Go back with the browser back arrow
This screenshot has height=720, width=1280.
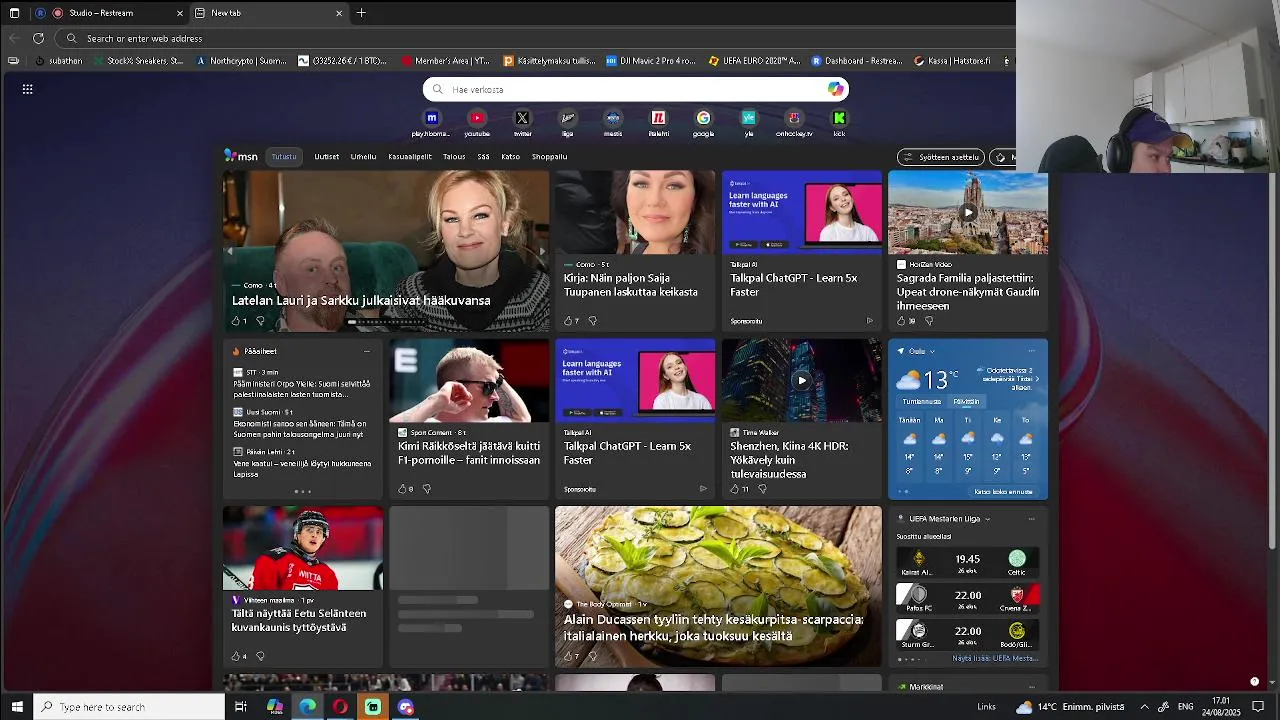pyautogui.click(x=13, y=38)
